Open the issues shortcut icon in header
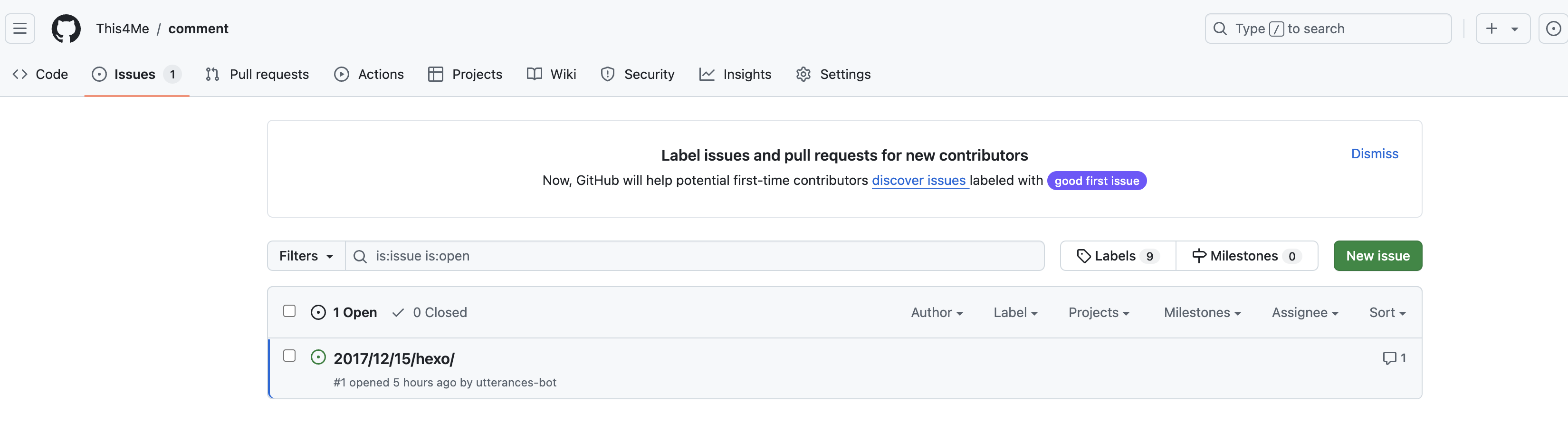Viewport: 1568px width, 424px height. pyautogui.click(x=1553, y=29)
